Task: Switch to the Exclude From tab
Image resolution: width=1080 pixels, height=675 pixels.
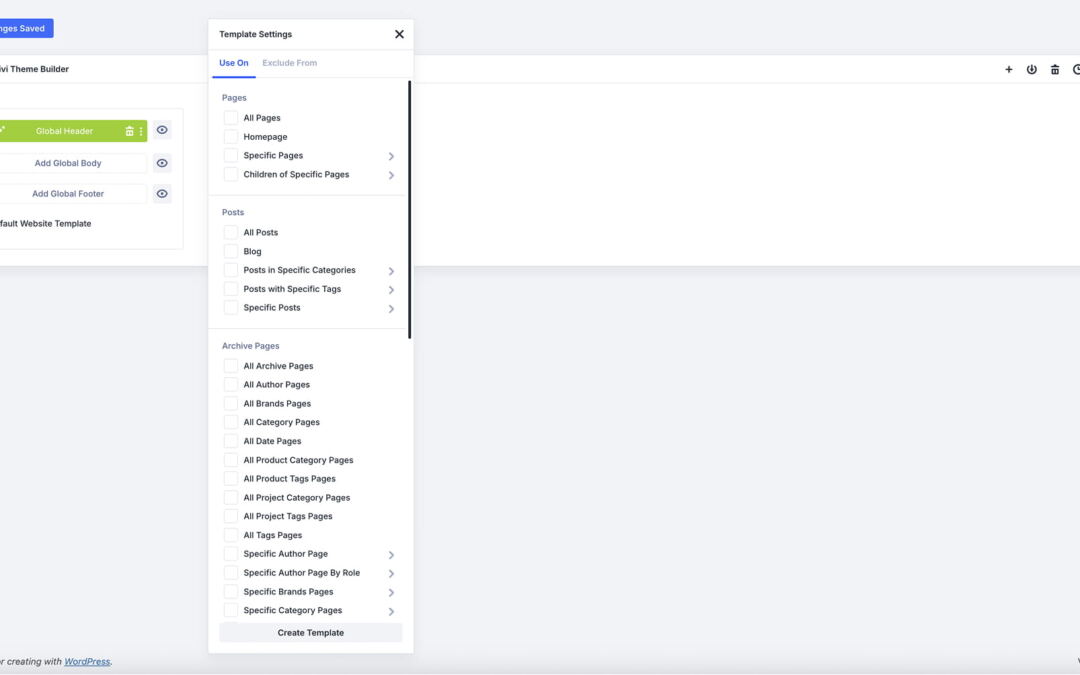Action: click(289, 63)
